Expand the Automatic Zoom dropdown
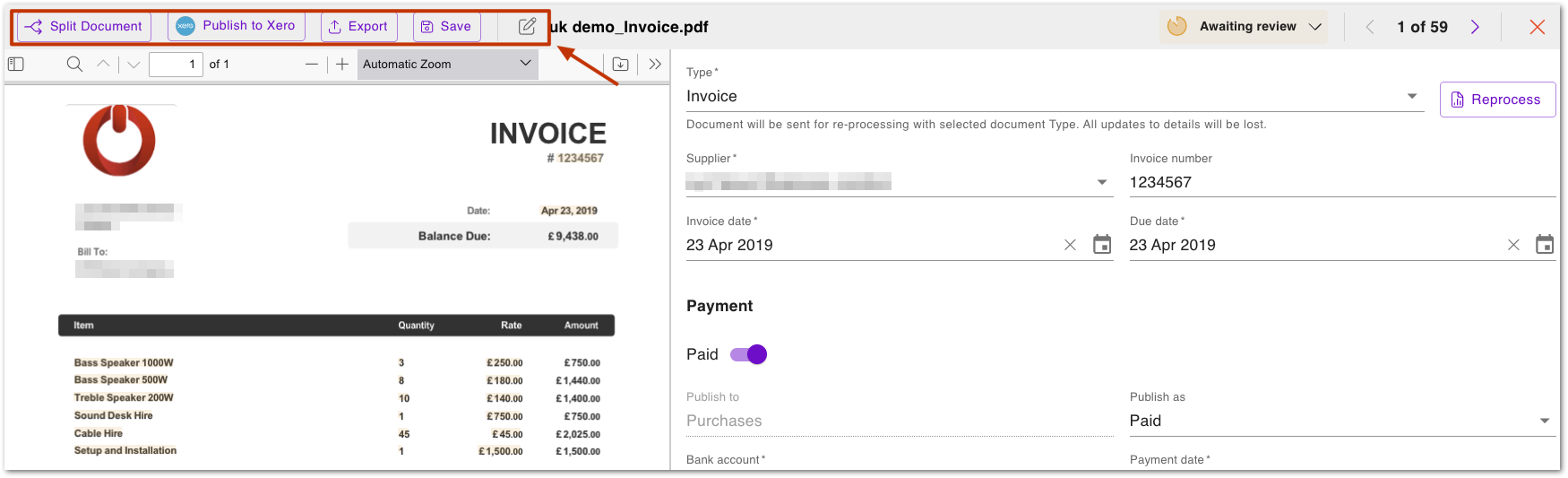Image resolution: width=1568 pixels, height=478 pixels. point(447,64)
